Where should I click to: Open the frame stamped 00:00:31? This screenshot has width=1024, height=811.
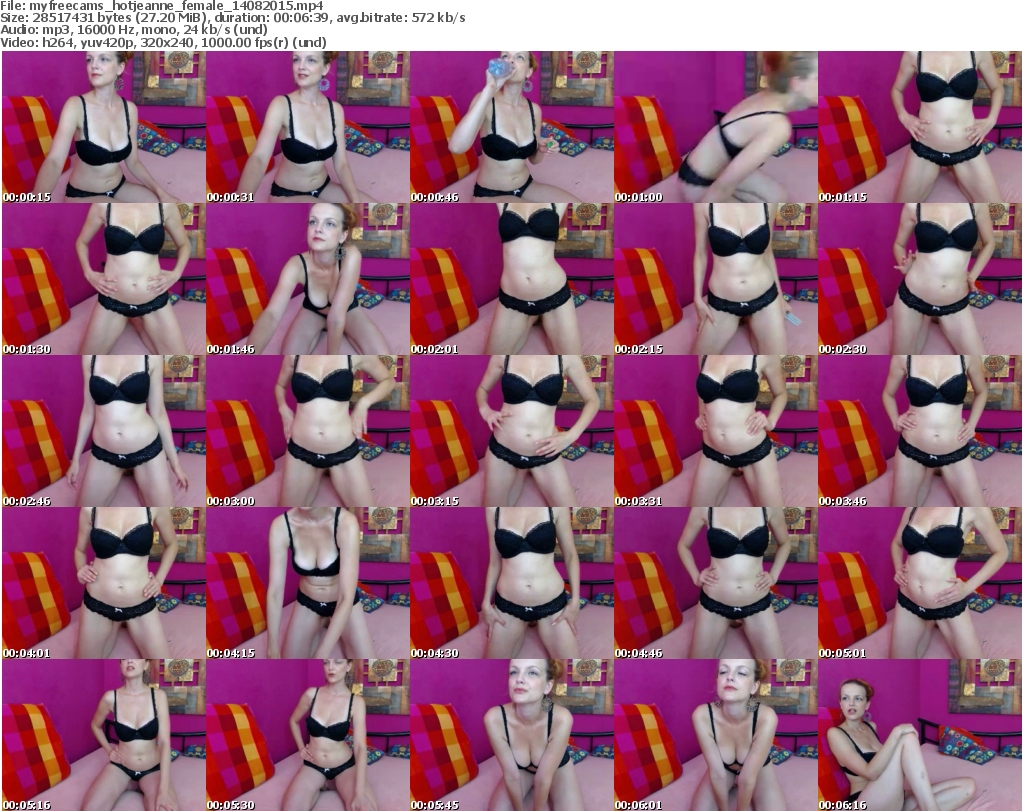coord(308,127)
